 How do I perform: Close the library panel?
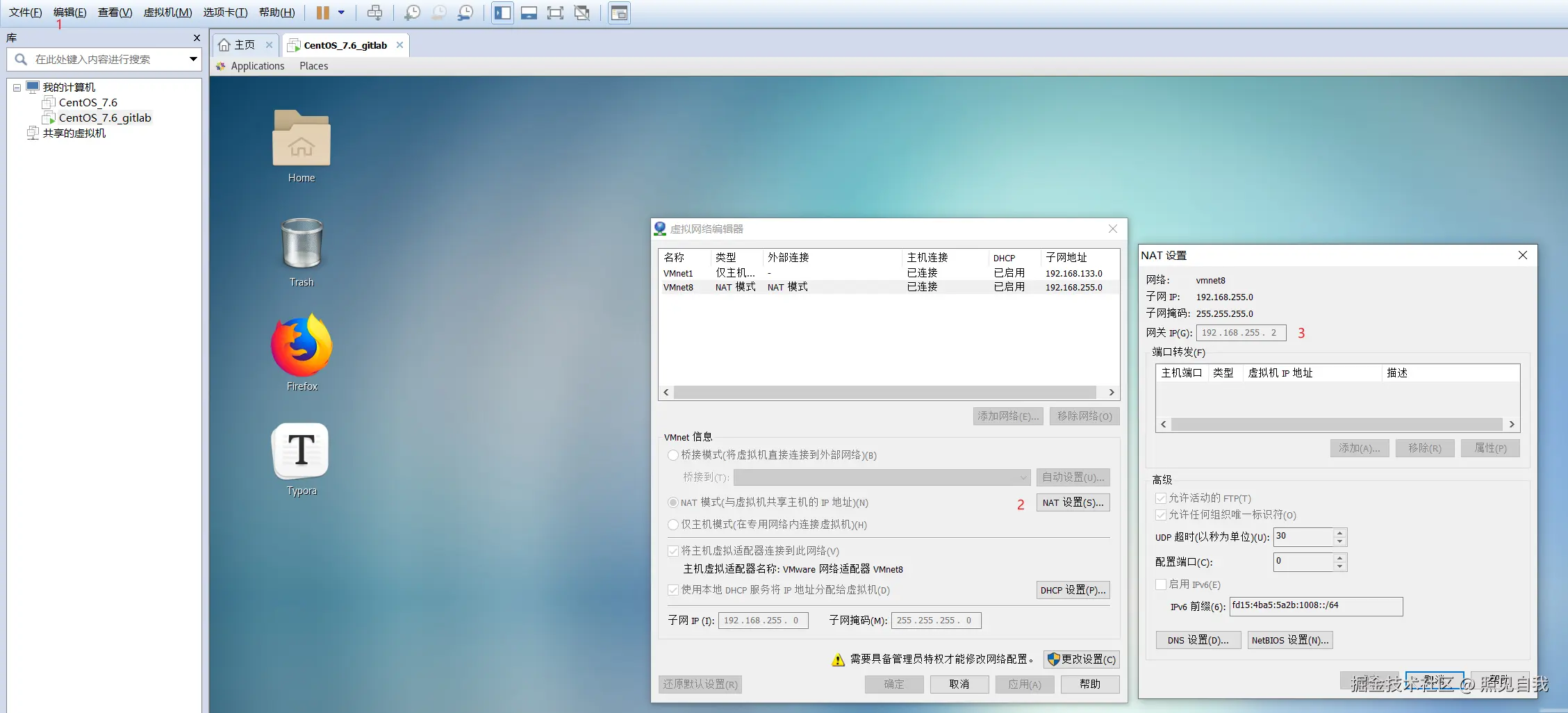tap(197, 38)
